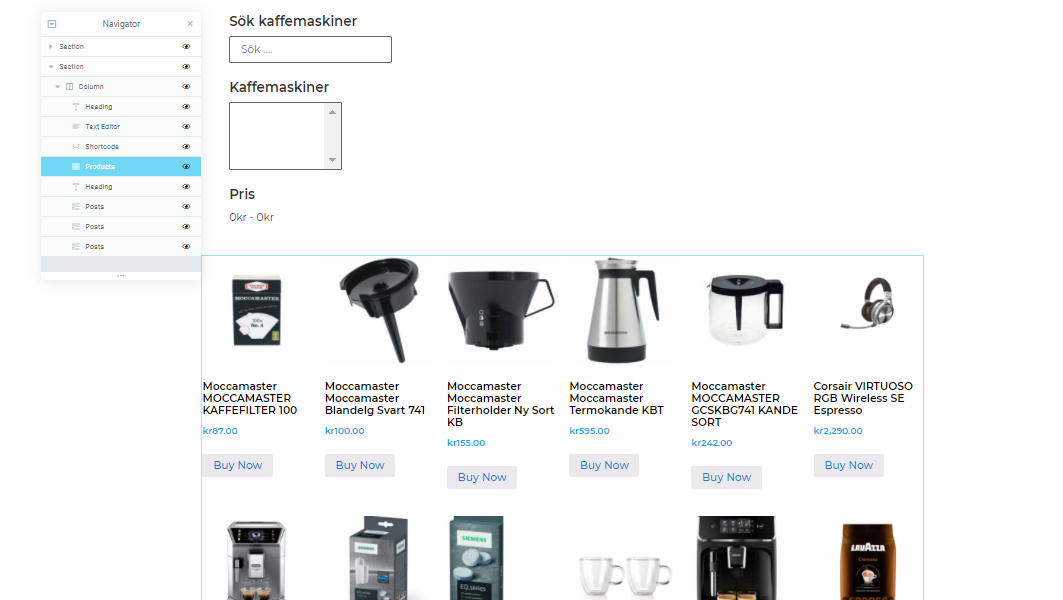
Task: Click Buy Now for Corsair VIRTUOSO headset
Action: point(849,465)
